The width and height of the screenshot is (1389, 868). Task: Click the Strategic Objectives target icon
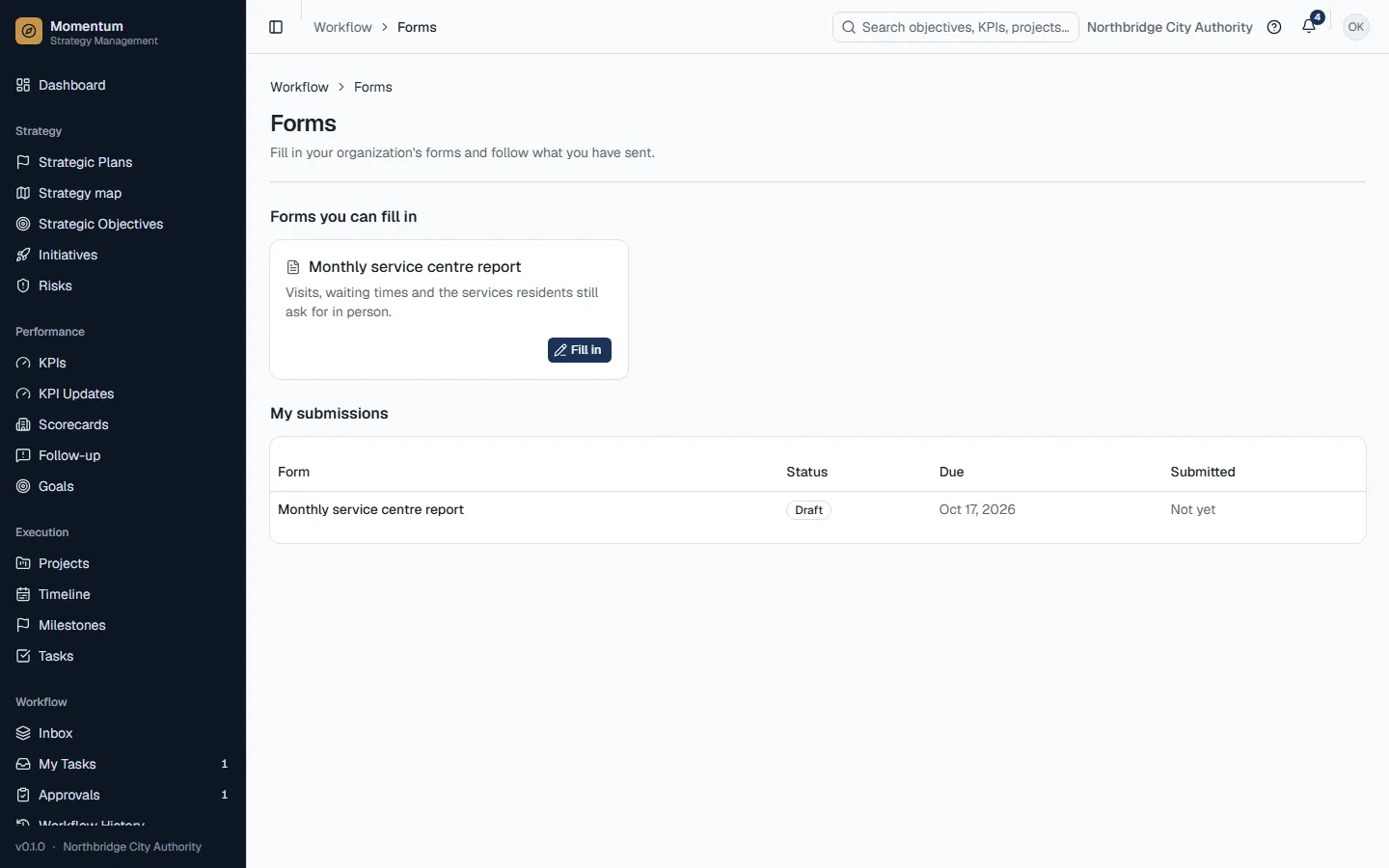click(23, 224)
